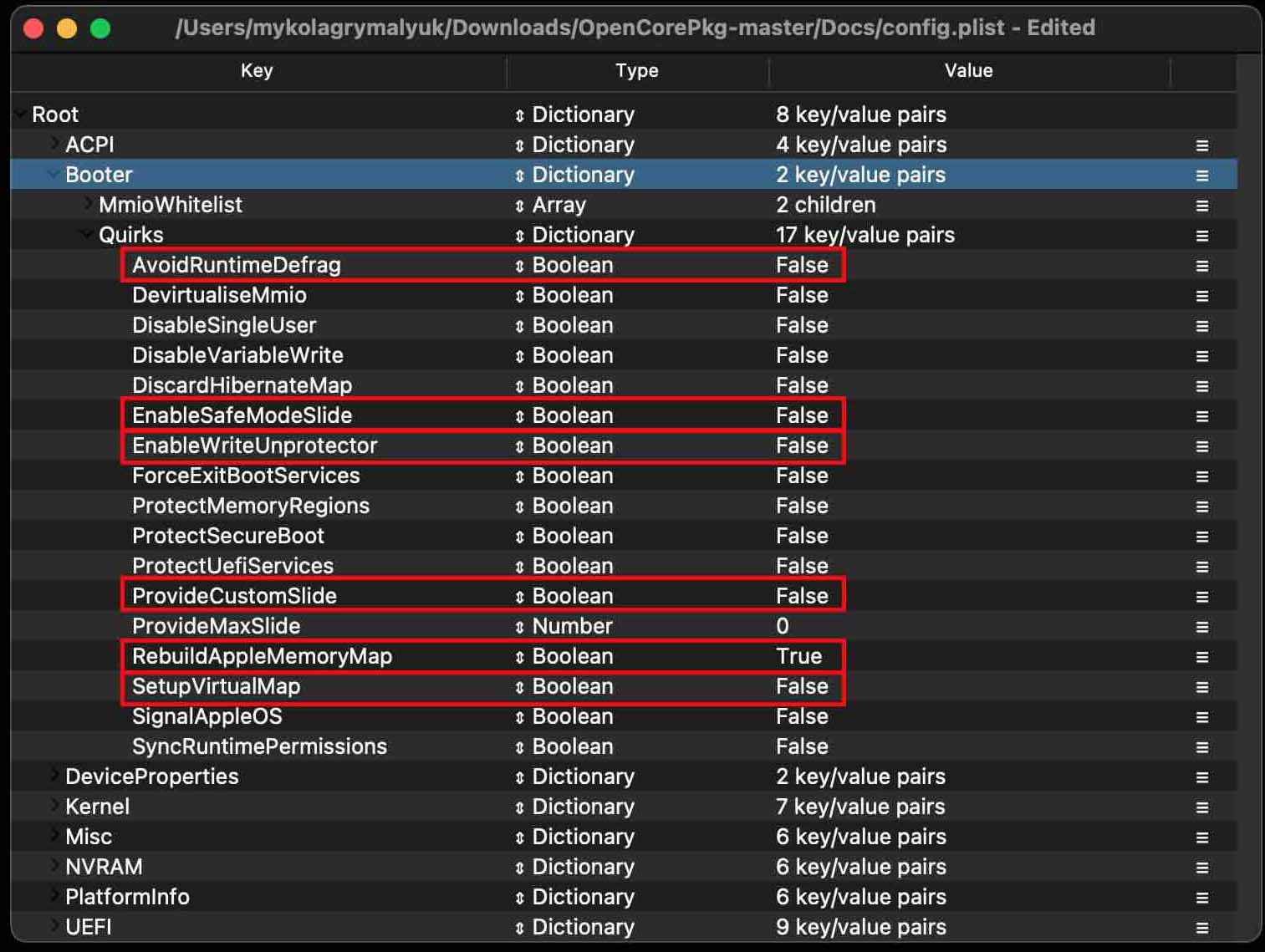Change type selector for RebuildAppleMemoryMap

pos(519,657)
